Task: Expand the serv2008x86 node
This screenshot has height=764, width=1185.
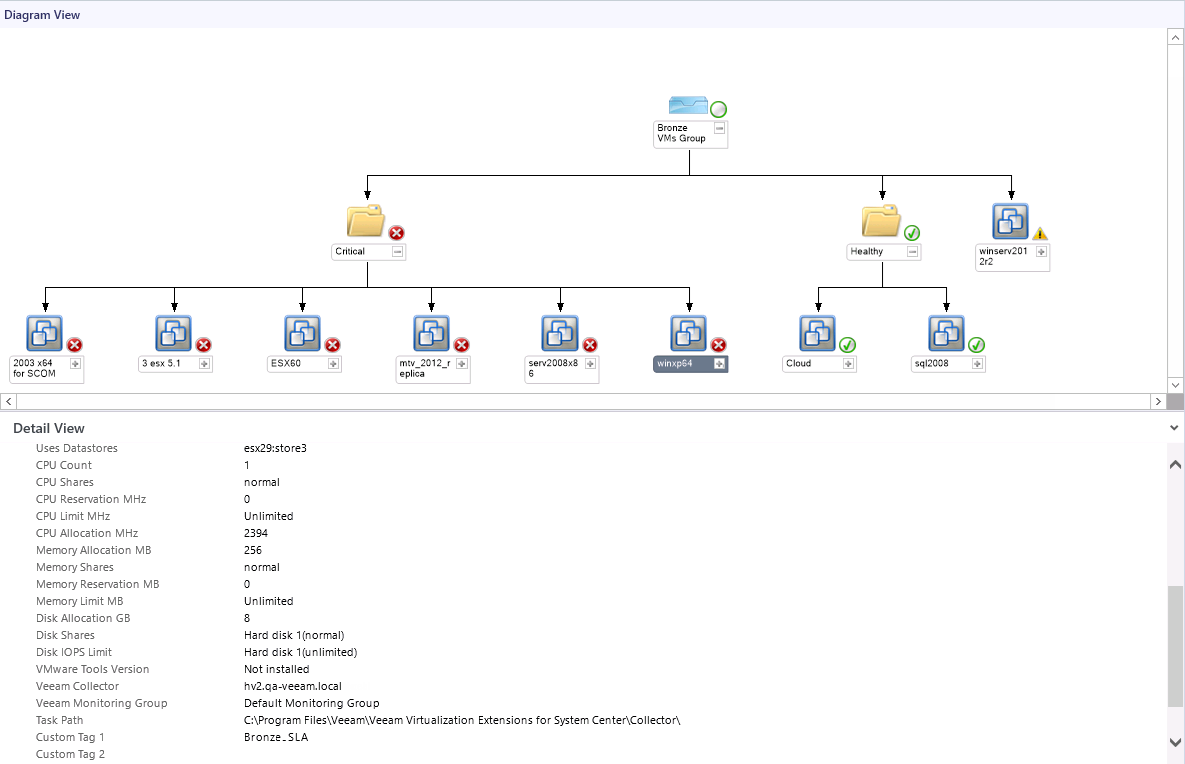Action: coord(591,363)
